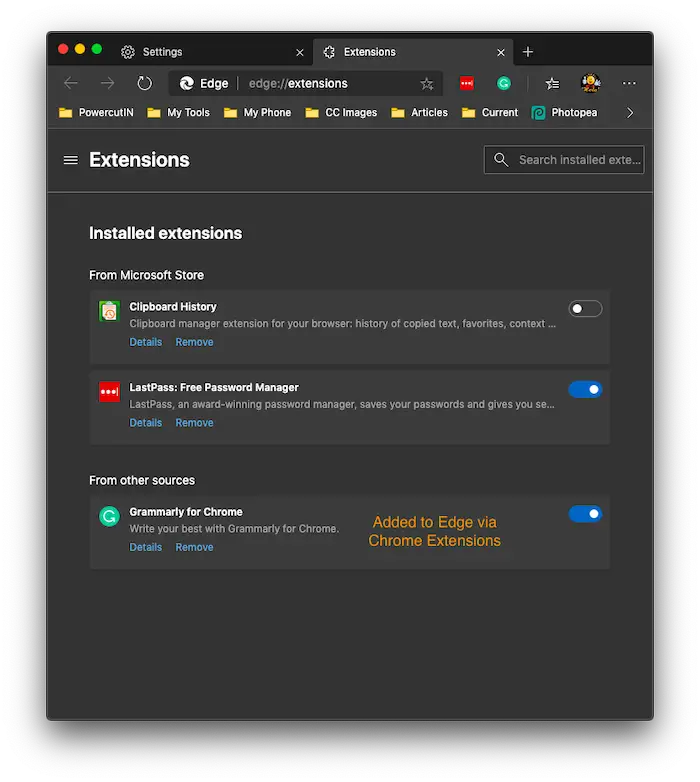Open the My Phone bookmarks folder
This screenshot has height=782, width=700.
click(257, 113)
